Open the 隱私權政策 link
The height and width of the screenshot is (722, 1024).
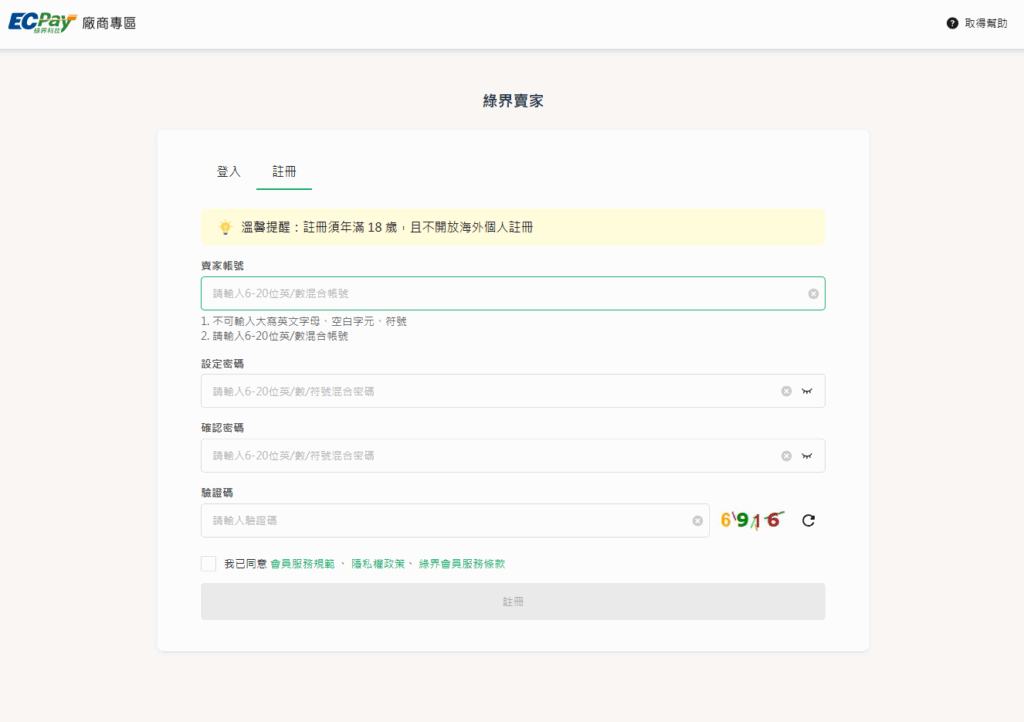(x=378, y=564)
